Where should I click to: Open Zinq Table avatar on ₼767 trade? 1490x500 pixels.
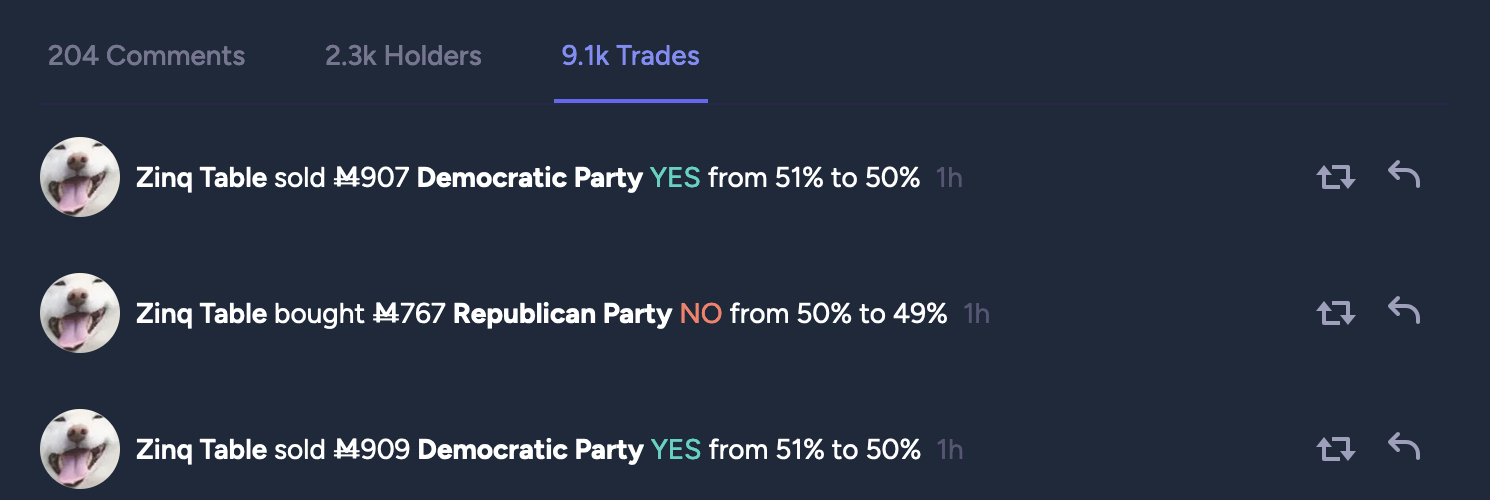[x=80, y=313]
